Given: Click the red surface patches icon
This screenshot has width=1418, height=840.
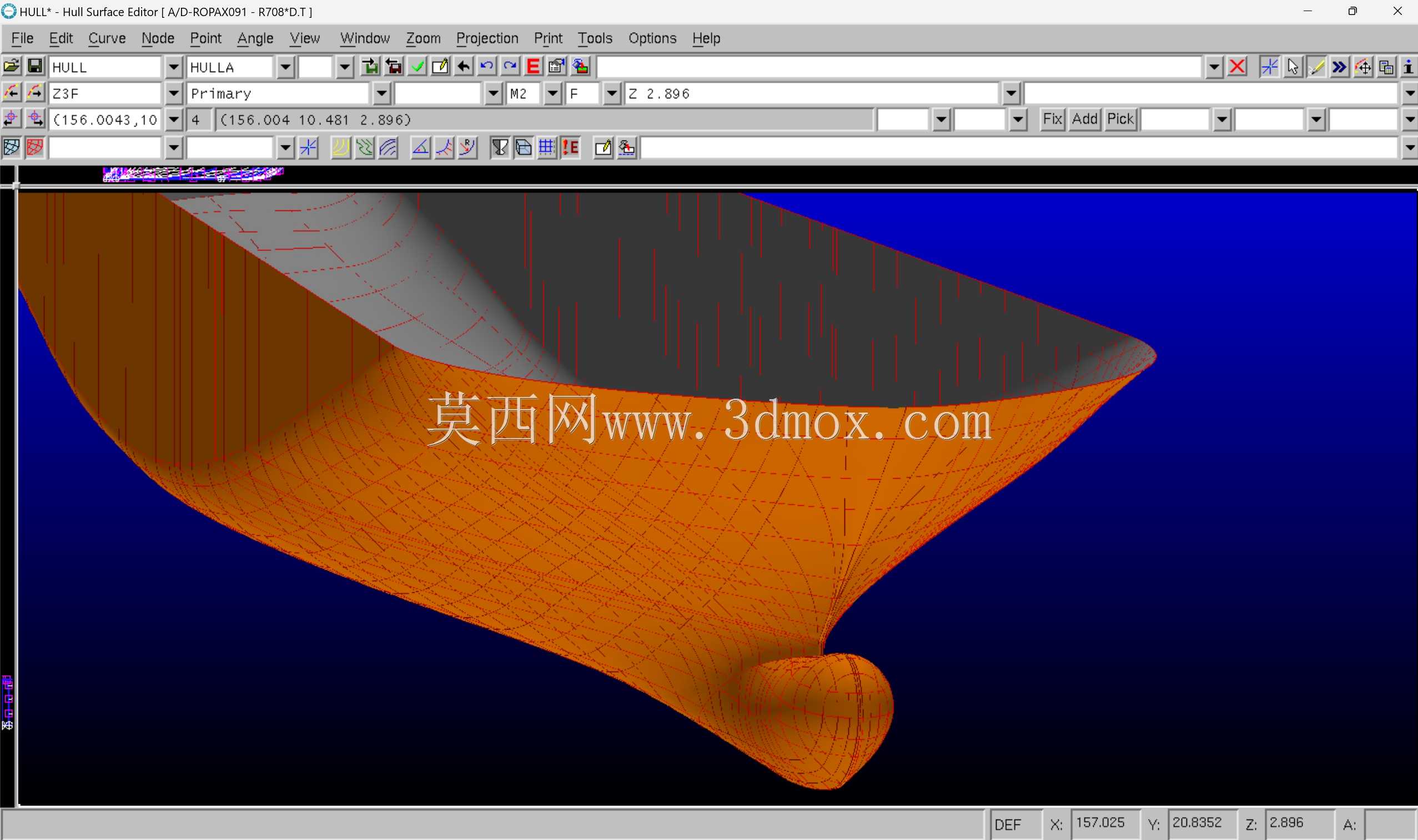Looking at the screenshot, I should 35,148.
